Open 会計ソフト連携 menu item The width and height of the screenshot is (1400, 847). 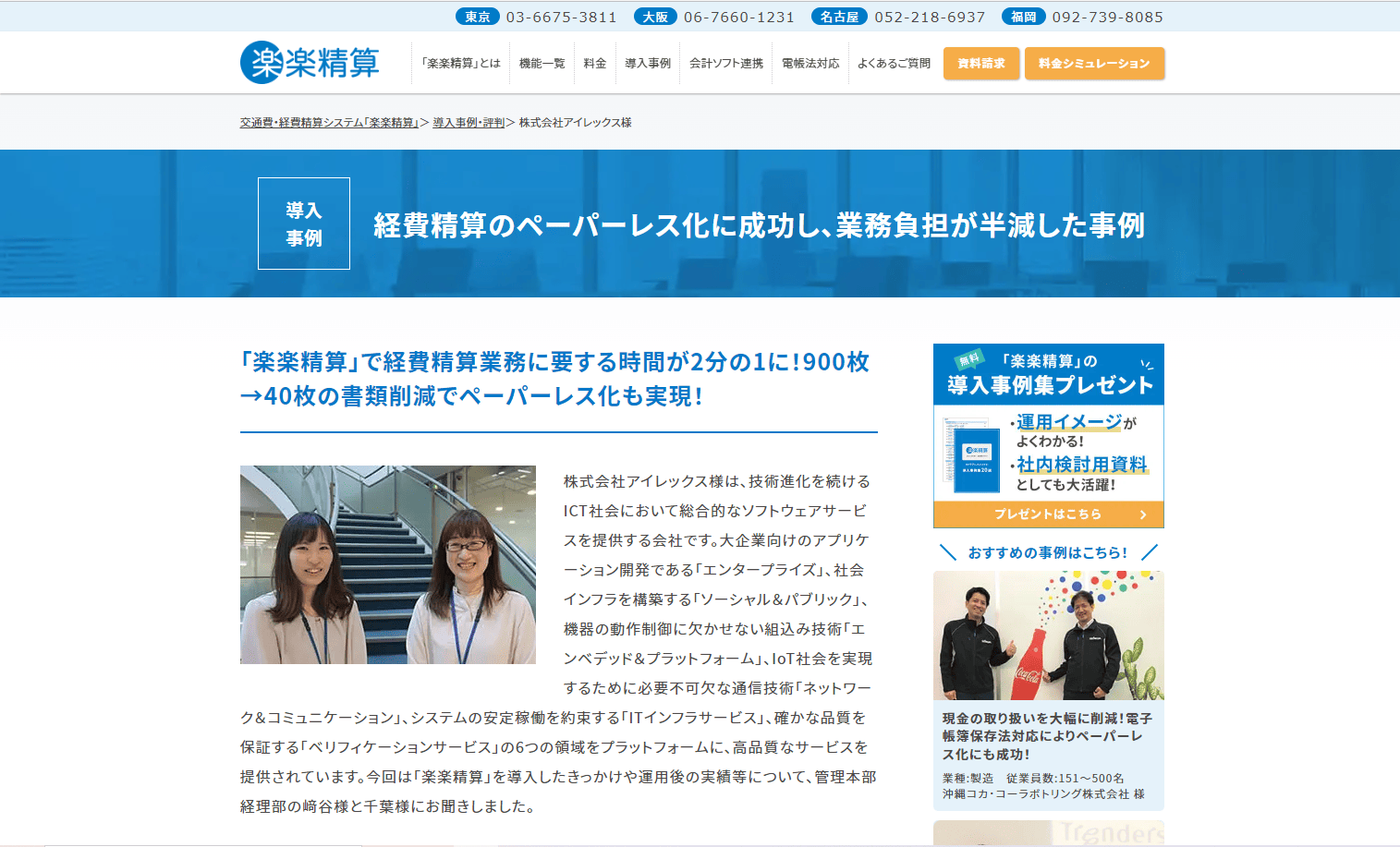[726, 64]
